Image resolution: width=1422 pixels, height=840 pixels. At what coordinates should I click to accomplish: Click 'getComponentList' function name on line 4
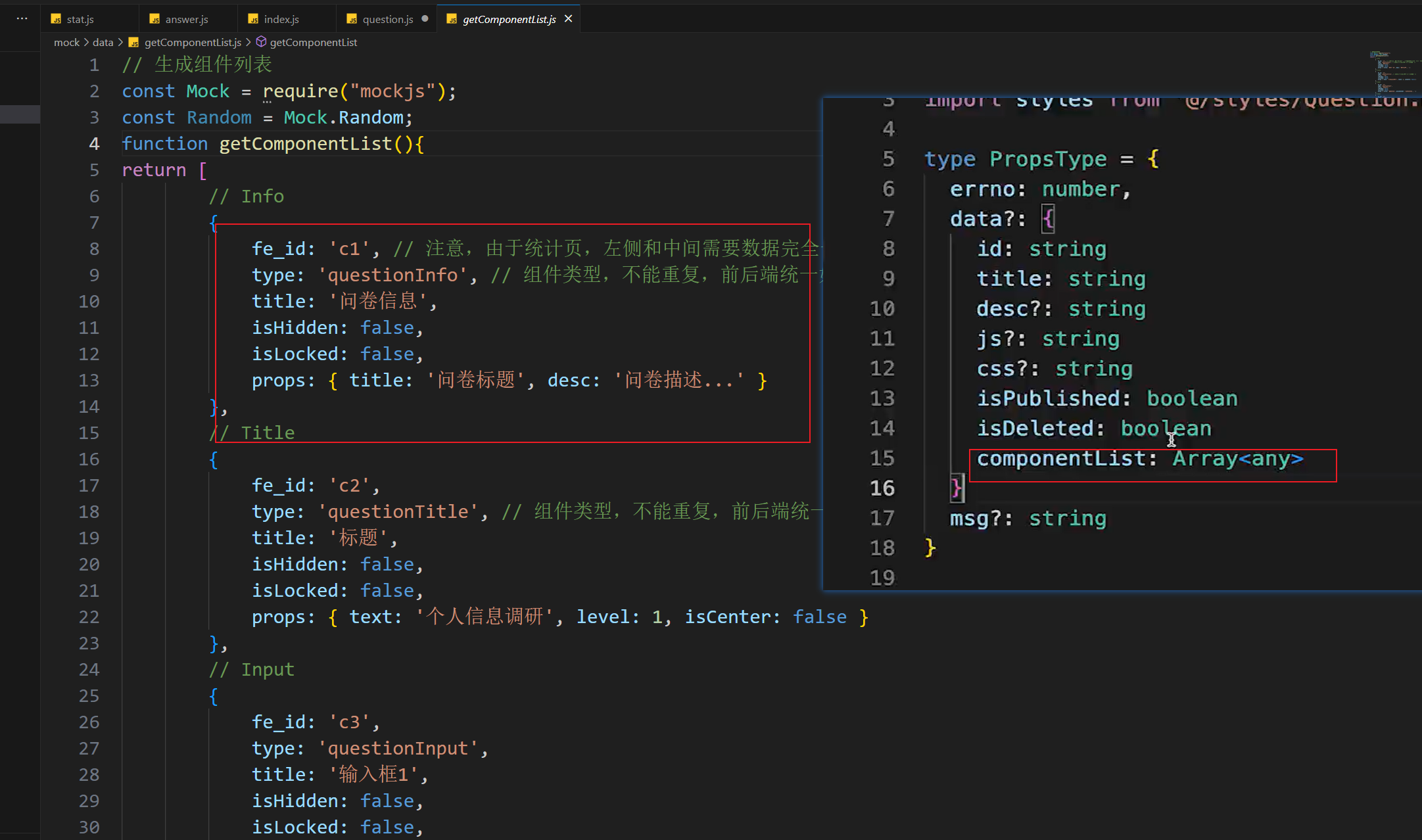pos(306,143)
